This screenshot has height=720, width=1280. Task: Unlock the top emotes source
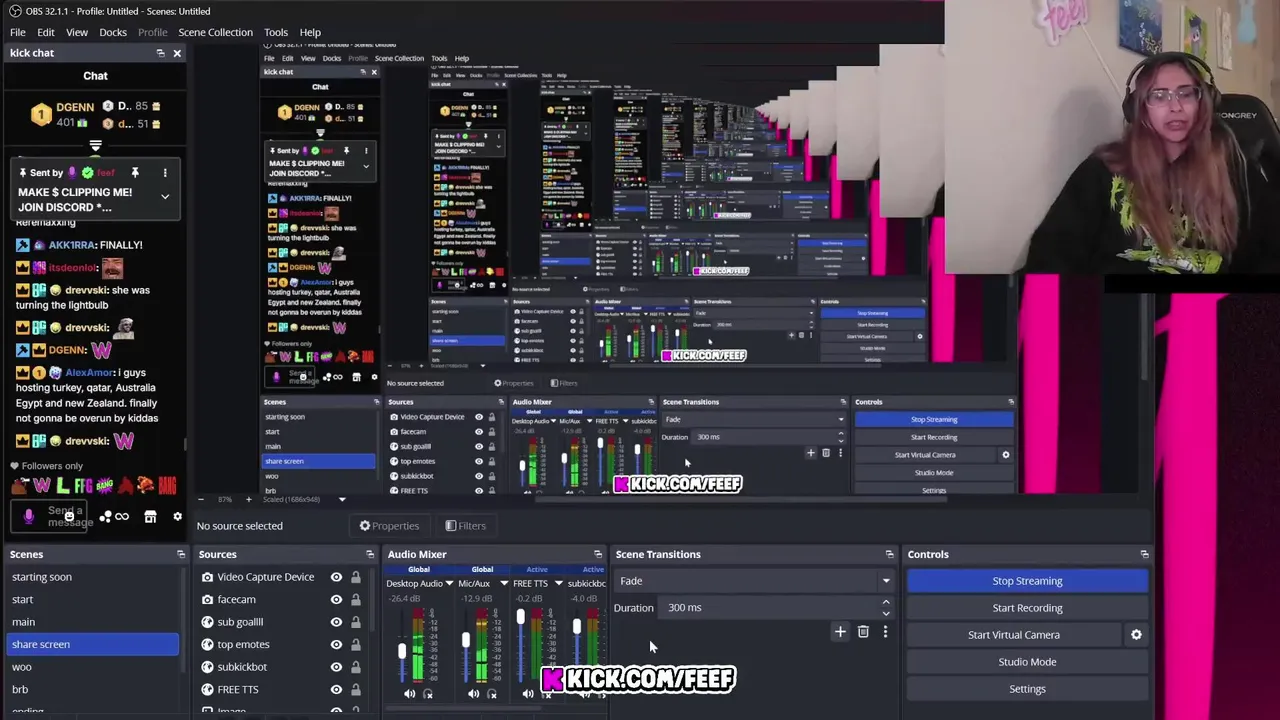(x=355, y=645)
